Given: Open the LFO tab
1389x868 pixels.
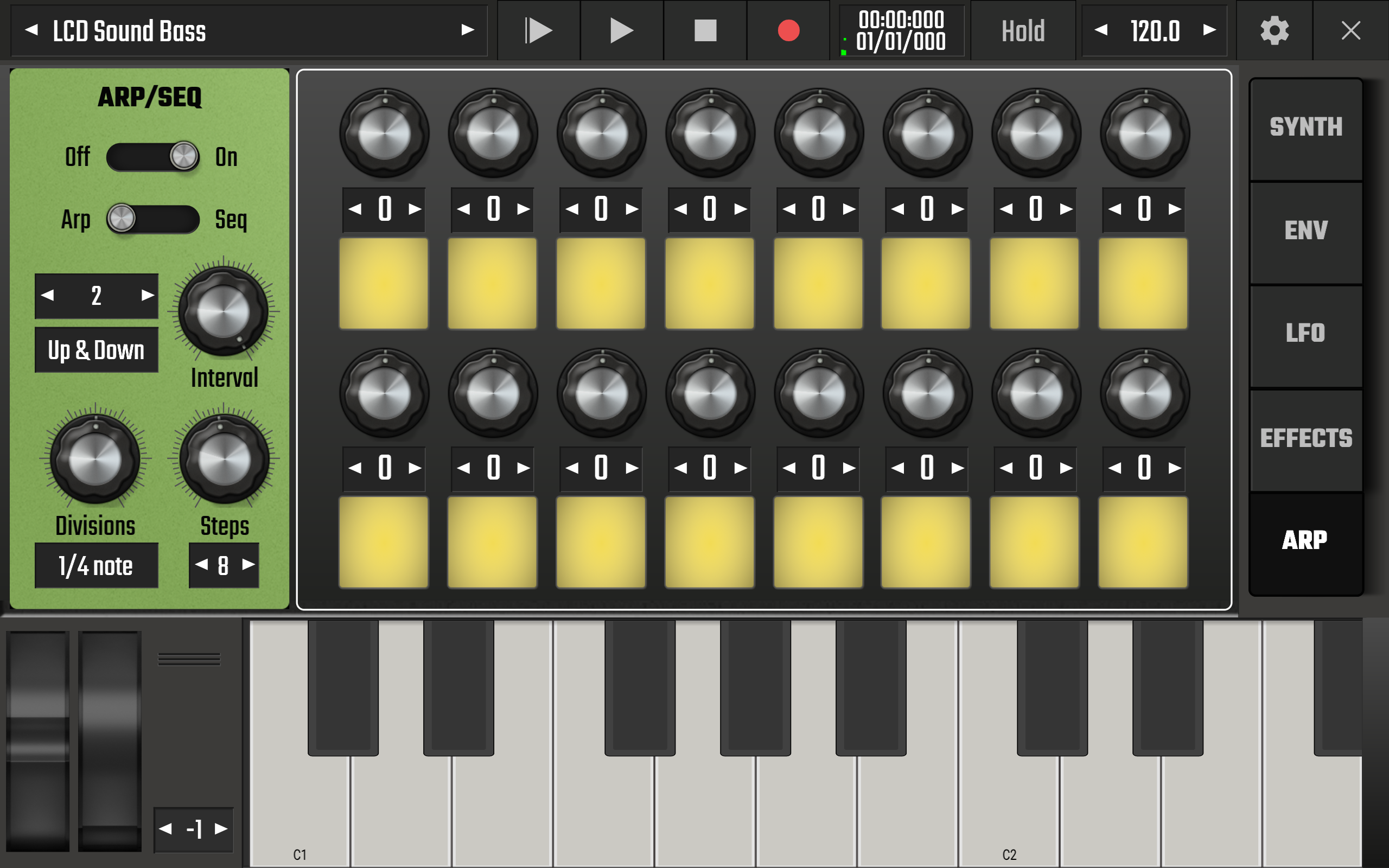Looking at the screenshot, I should pos(1305,334).
